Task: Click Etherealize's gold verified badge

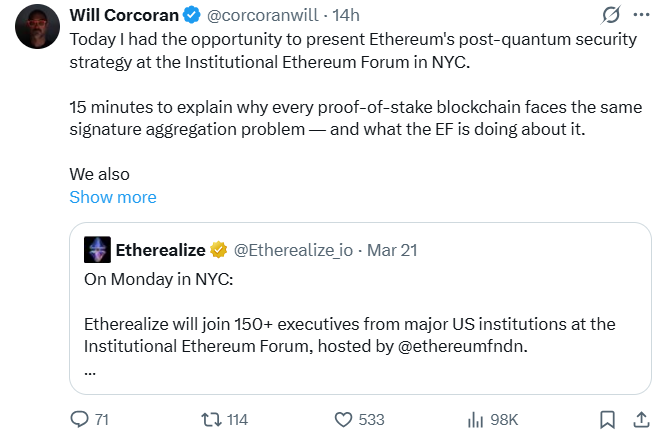Action: pos(218,250)
